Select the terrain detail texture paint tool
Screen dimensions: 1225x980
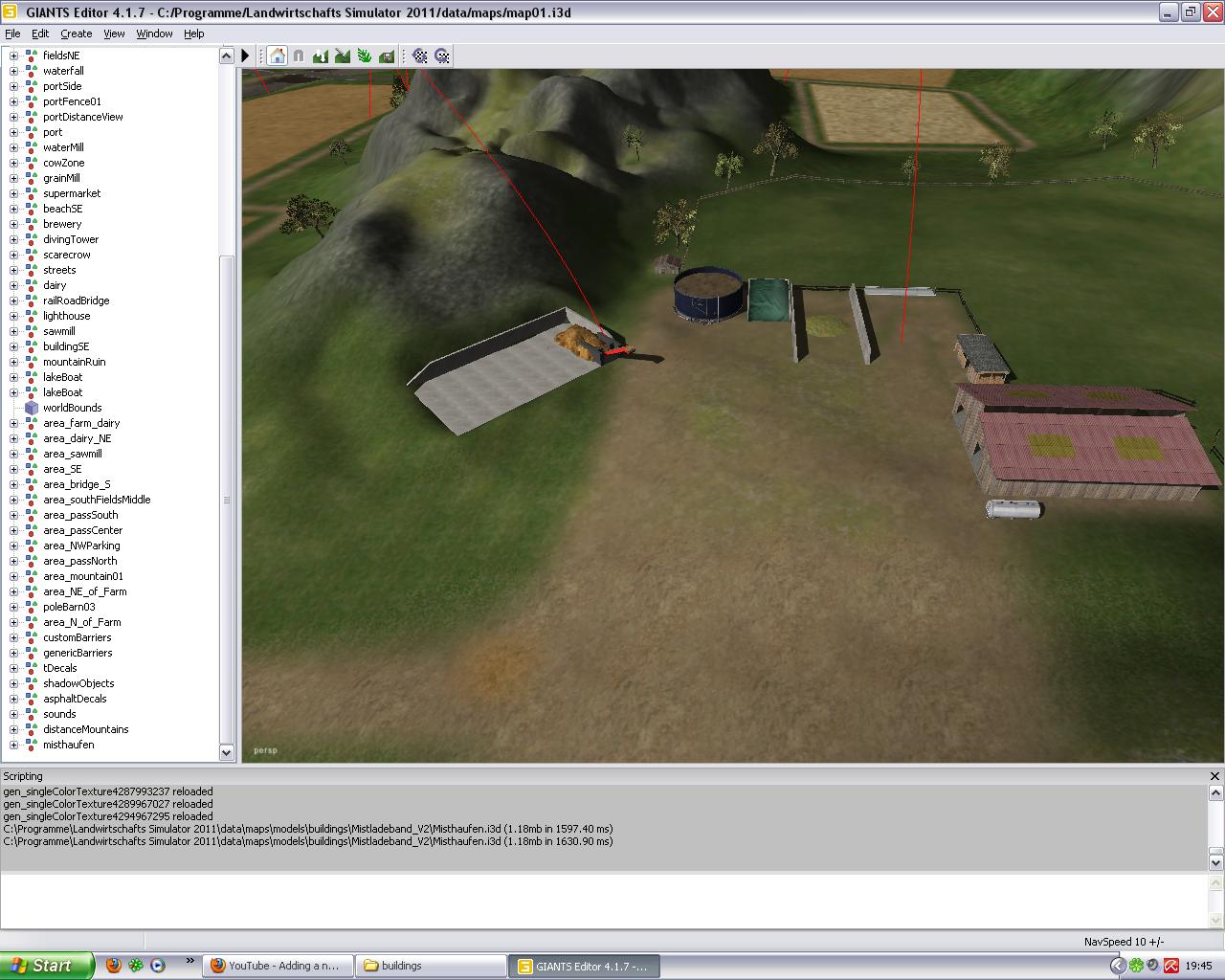pos(343,56)
